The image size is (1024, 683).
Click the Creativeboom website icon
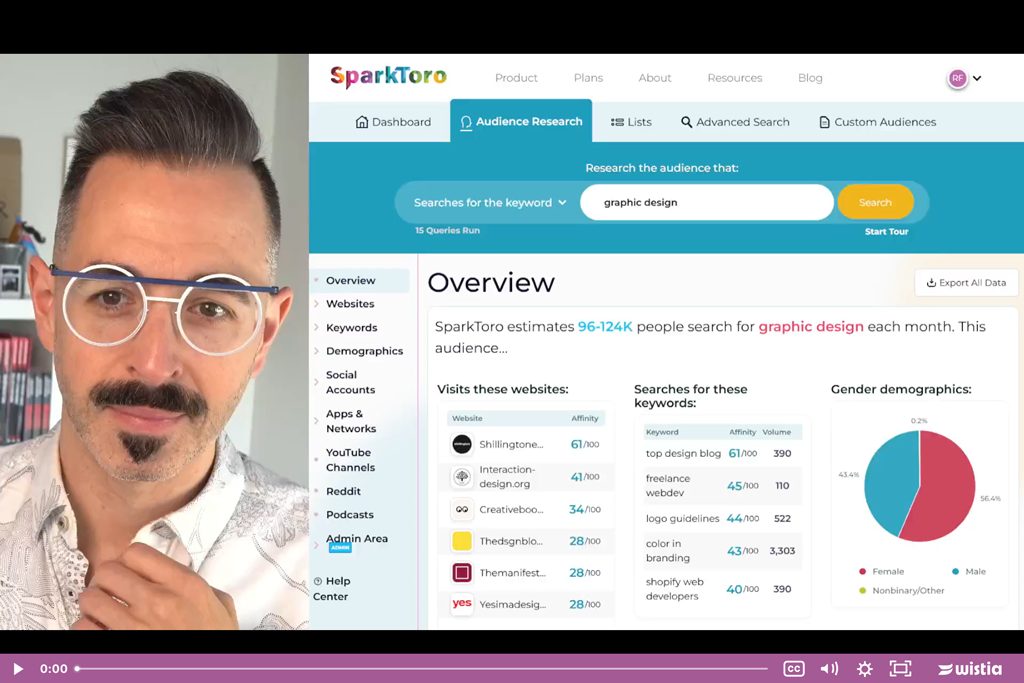coord(462,509)
